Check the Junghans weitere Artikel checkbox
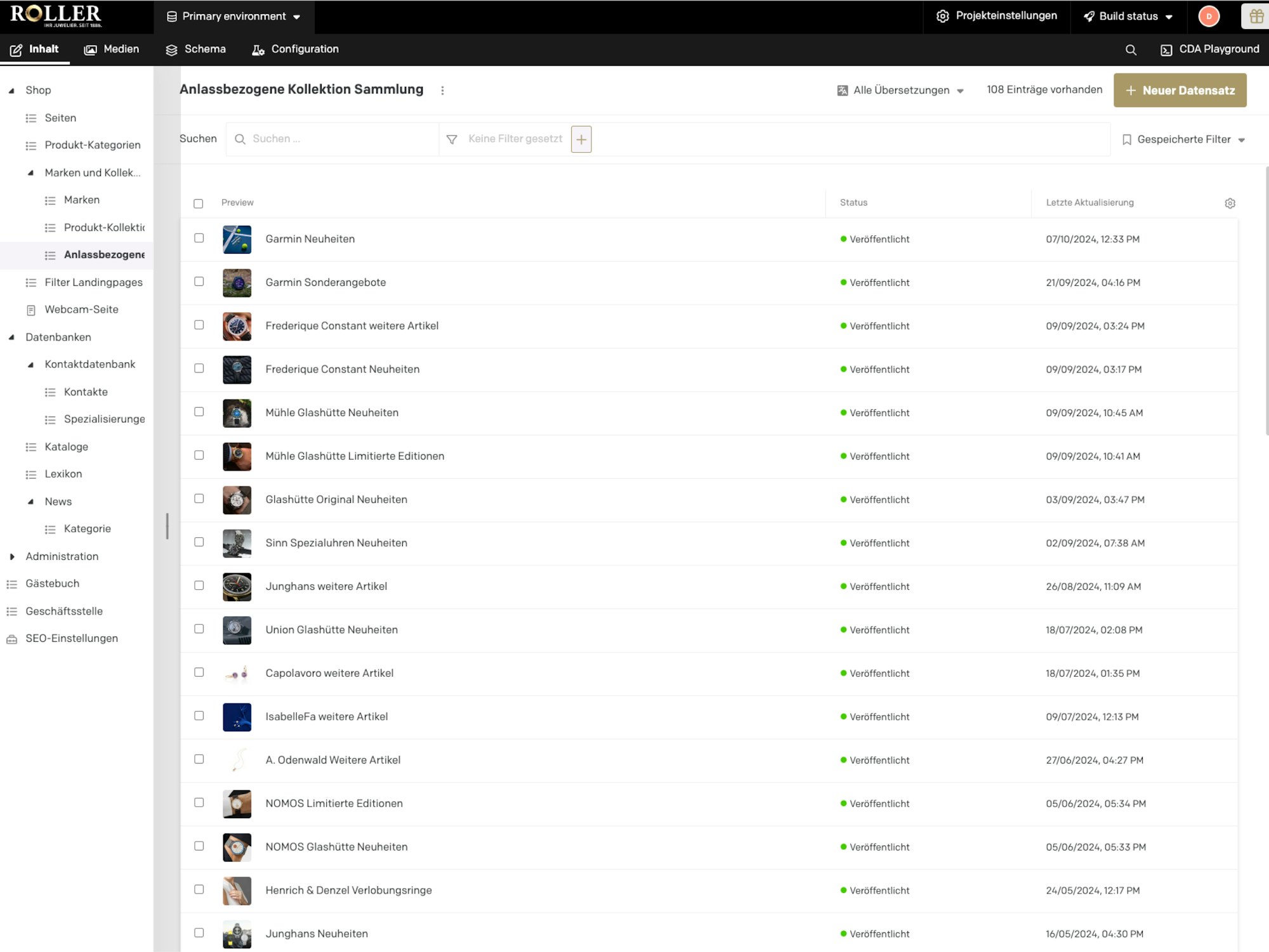1269x952 pixels. point(199,585)
